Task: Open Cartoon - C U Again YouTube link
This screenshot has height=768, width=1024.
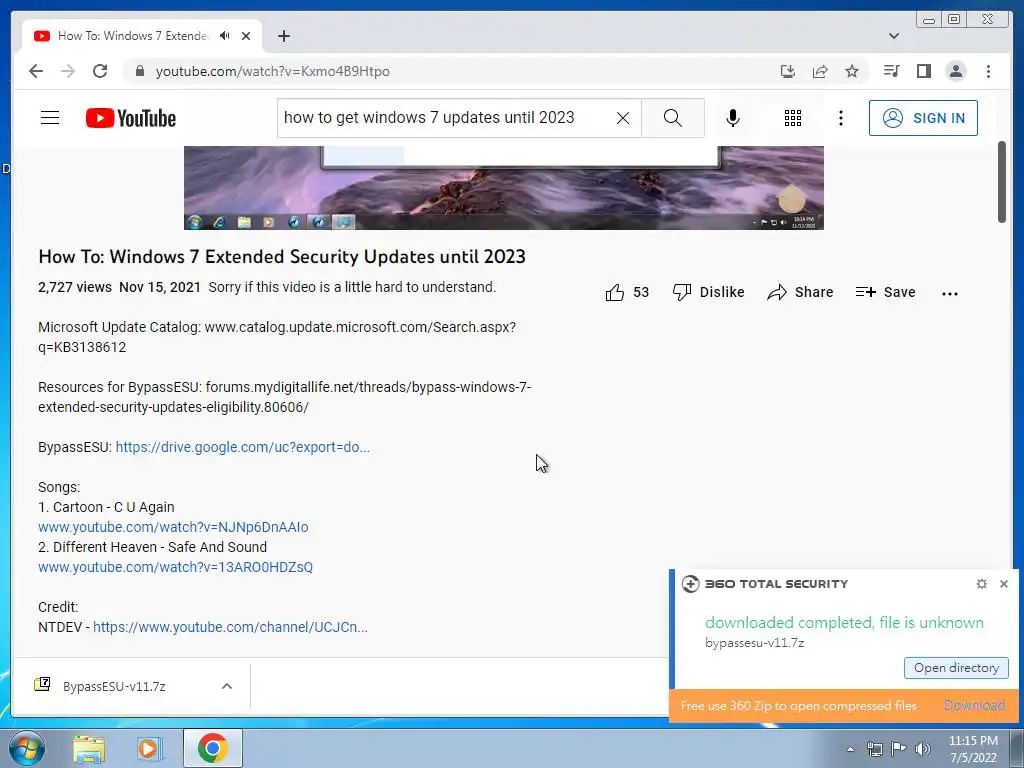Action: click(x=173, y=527)
